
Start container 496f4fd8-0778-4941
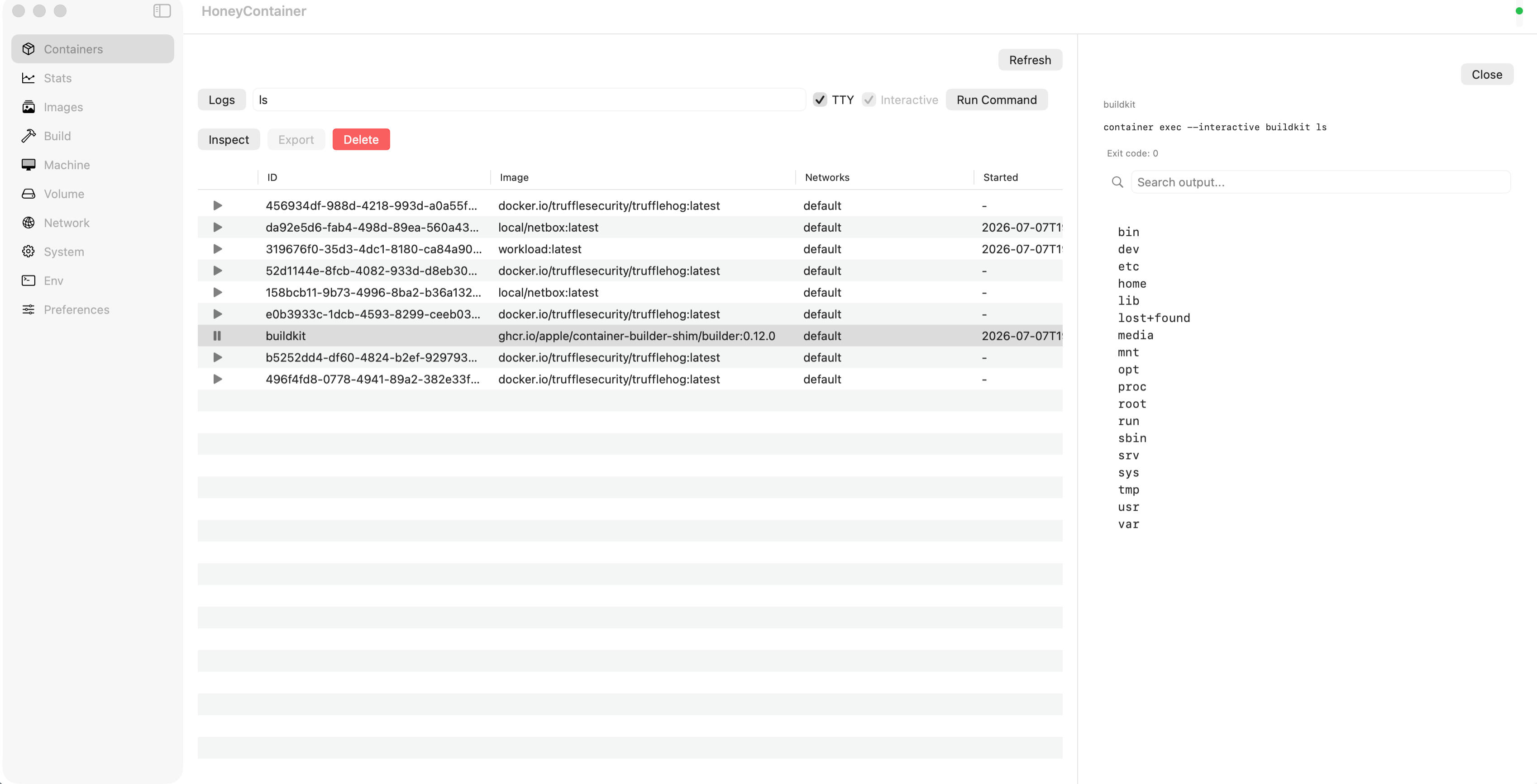218,379
